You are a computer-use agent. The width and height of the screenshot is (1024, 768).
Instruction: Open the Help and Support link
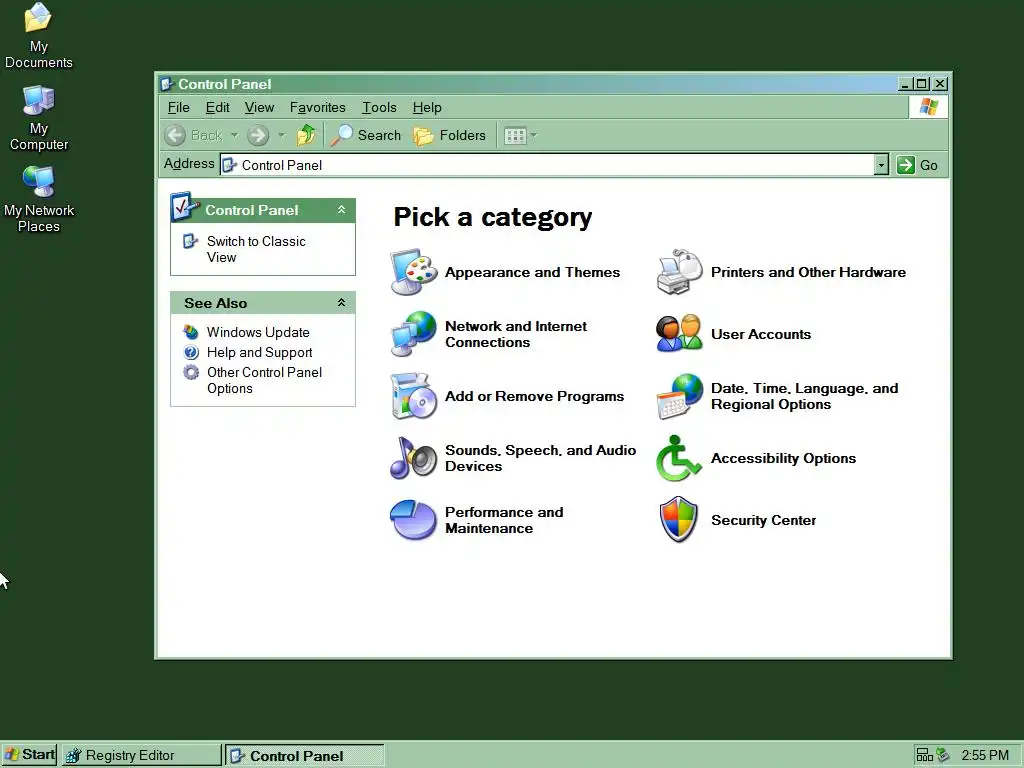click(x=259, y=352)
